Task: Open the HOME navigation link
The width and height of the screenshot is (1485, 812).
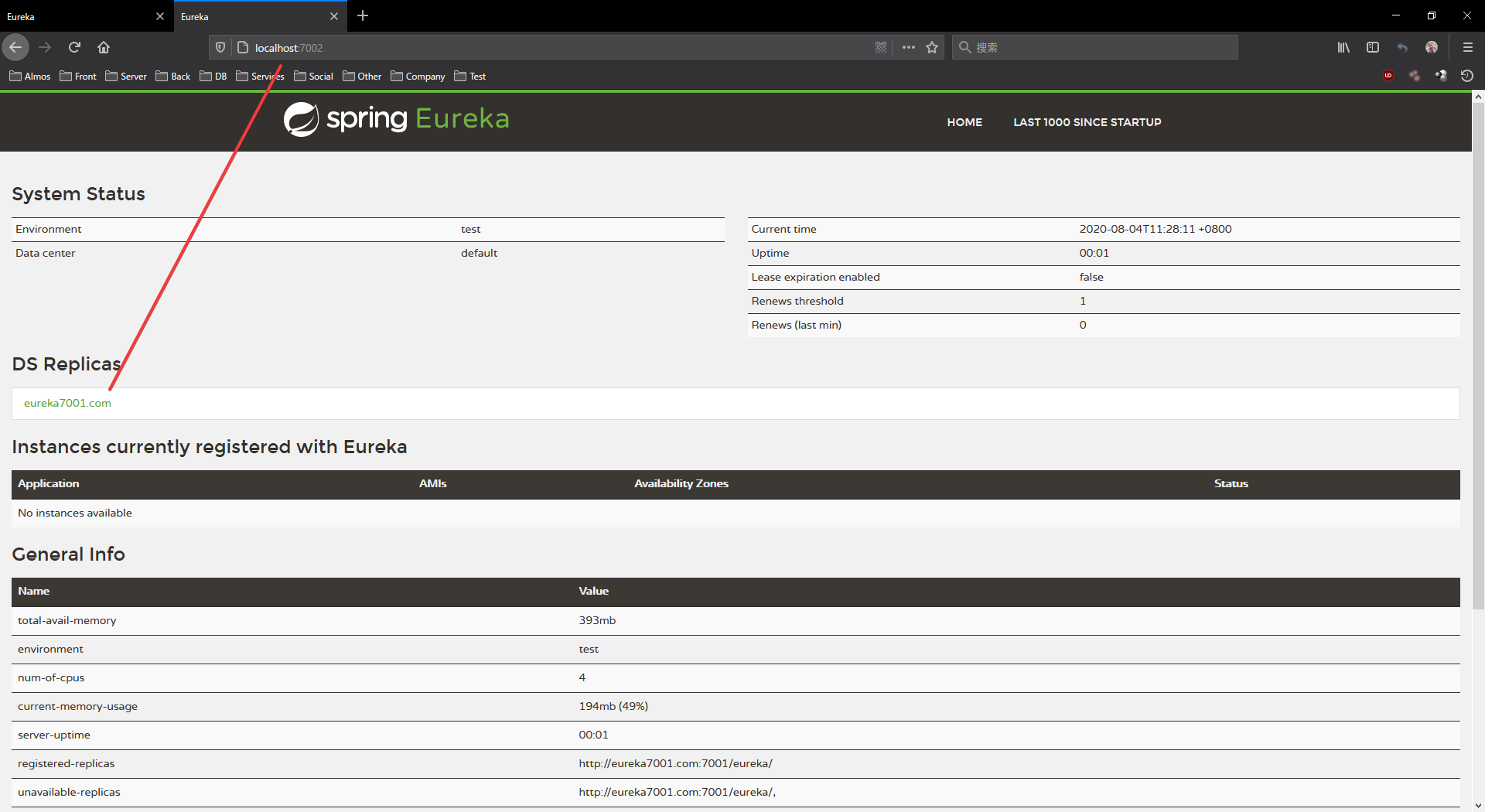Action: click(964, 122)
